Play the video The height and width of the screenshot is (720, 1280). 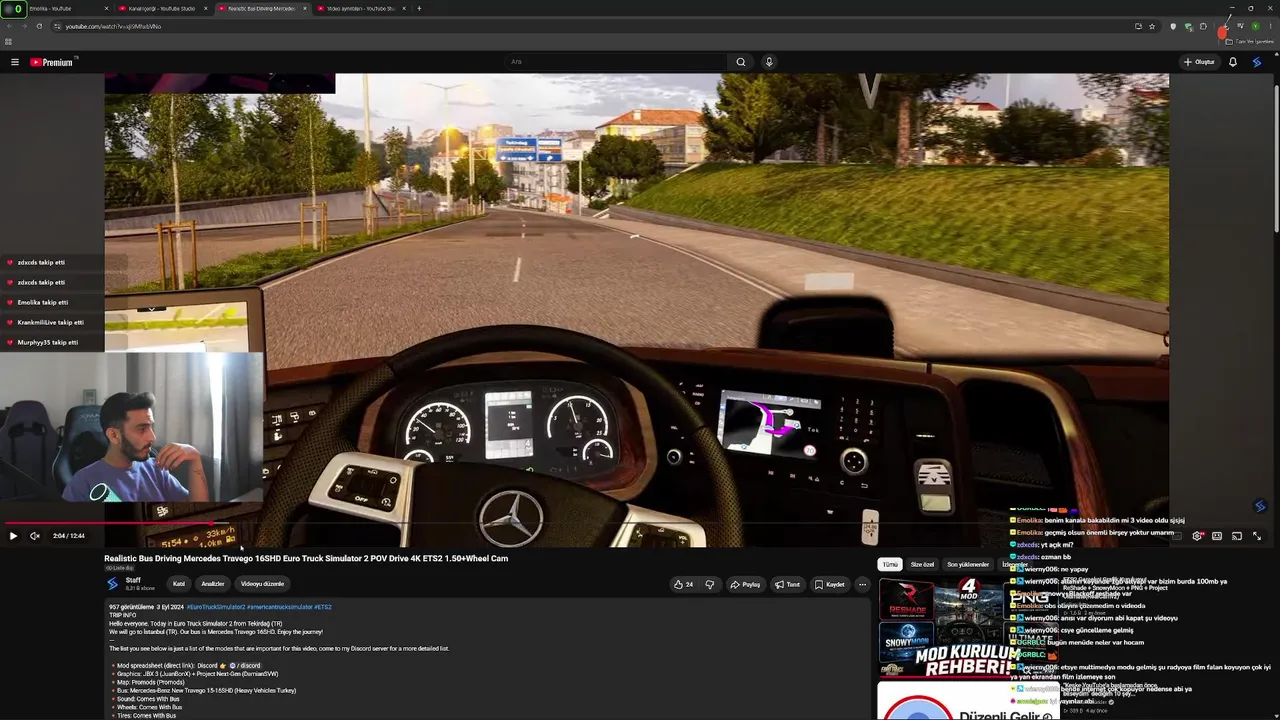click(13, 536)
